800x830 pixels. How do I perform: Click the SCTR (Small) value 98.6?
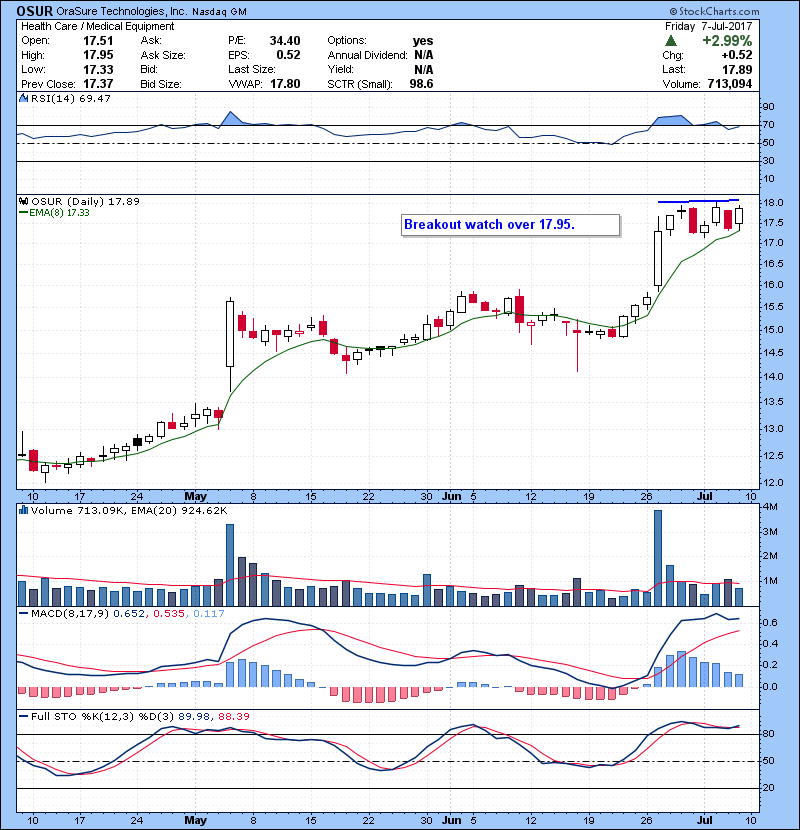pyautogui.click(x=421, y=84)
